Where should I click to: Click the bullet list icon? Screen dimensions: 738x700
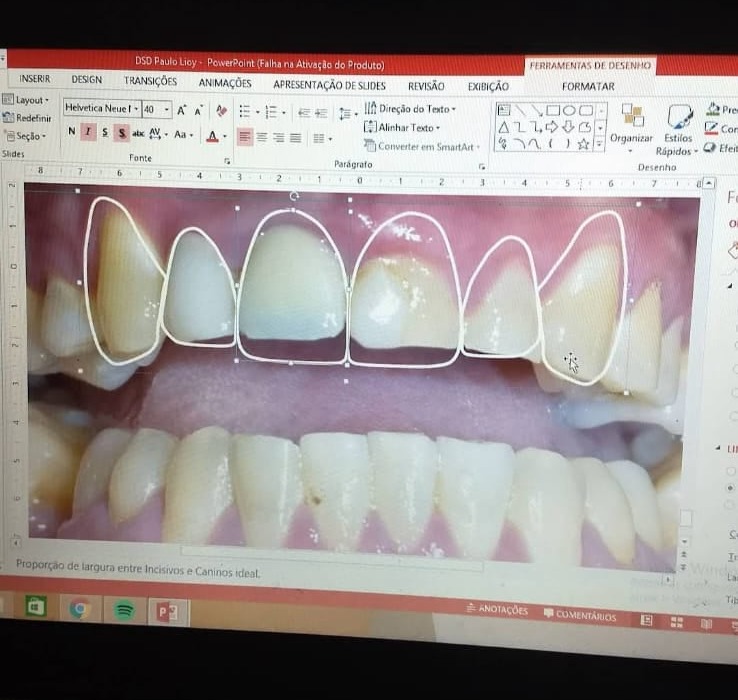click(246, 112)
